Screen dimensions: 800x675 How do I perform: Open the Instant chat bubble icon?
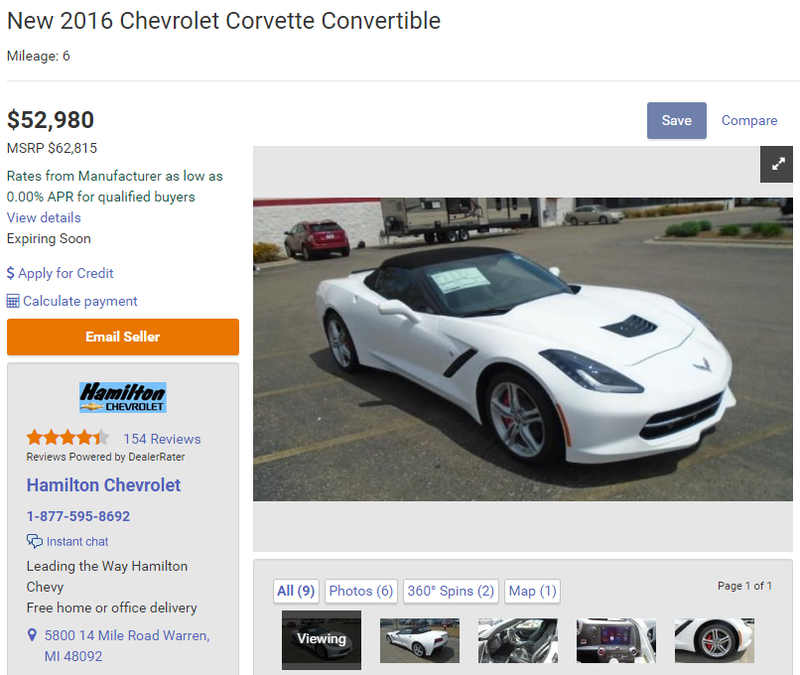pyautogui.click(x=35, y=541)
